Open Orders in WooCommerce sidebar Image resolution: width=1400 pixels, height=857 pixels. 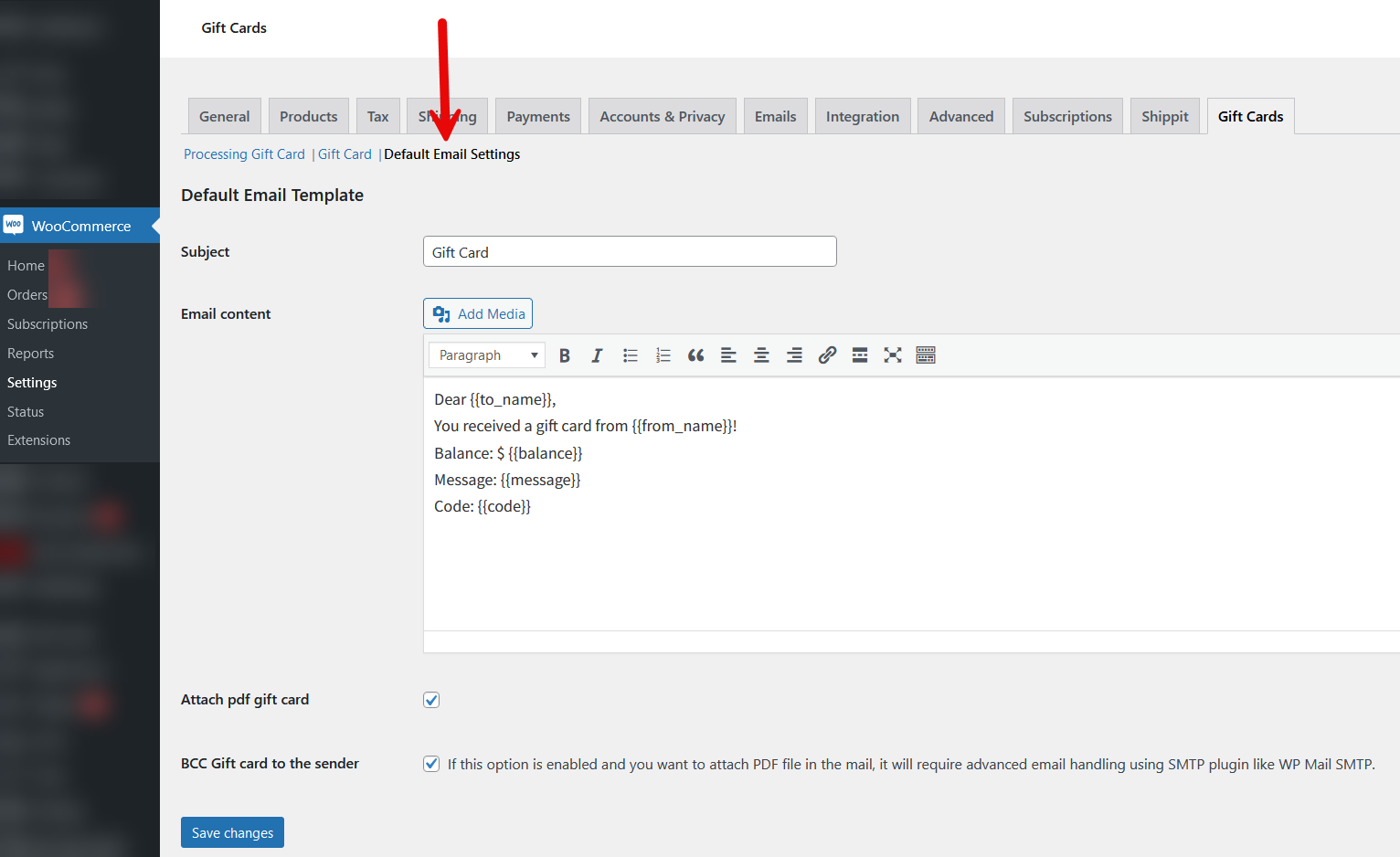point(27,294)
